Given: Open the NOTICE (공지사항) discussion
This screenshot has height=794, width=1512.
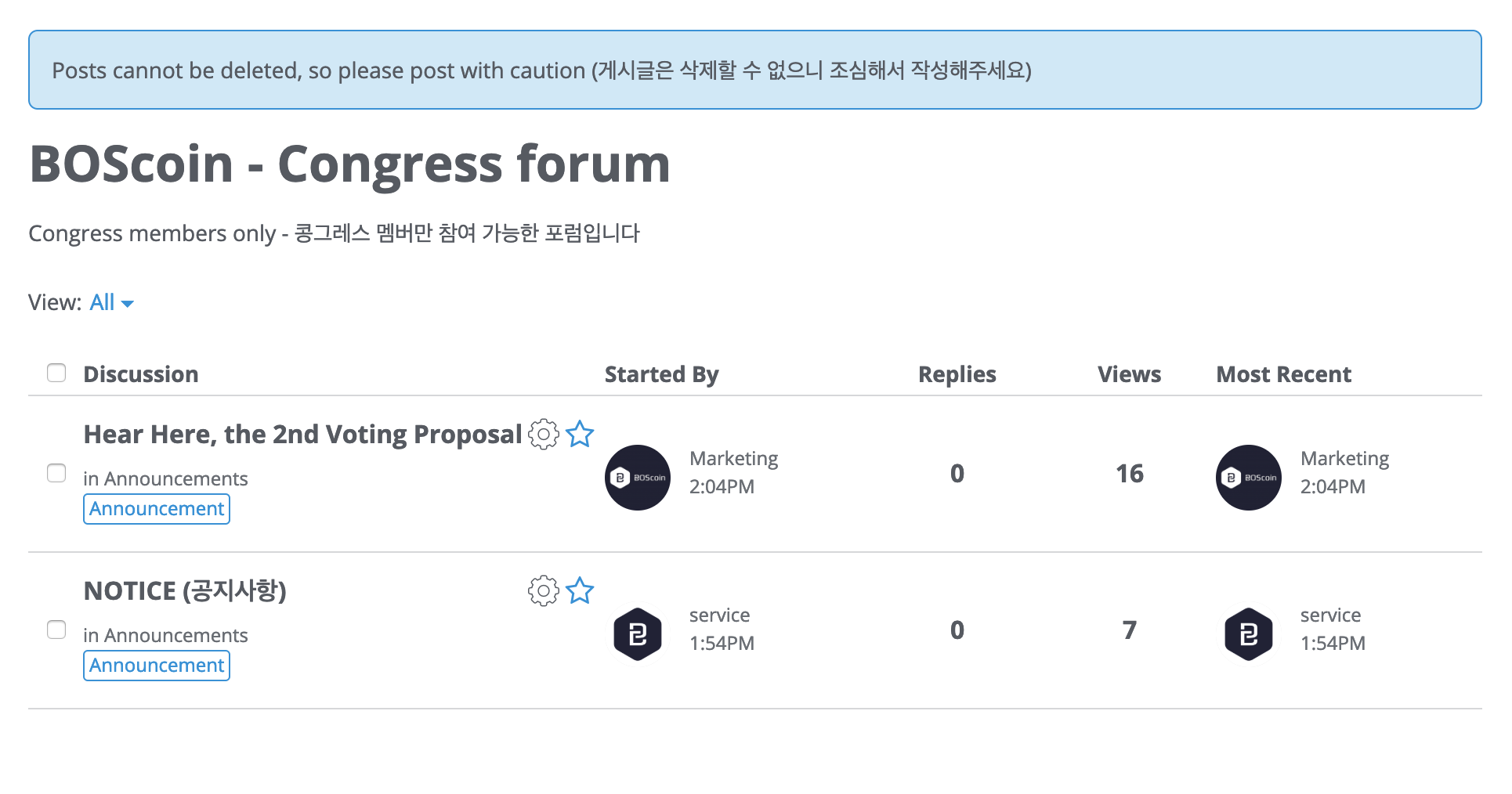Looking at the screenshot, I should tap(185, 591).
